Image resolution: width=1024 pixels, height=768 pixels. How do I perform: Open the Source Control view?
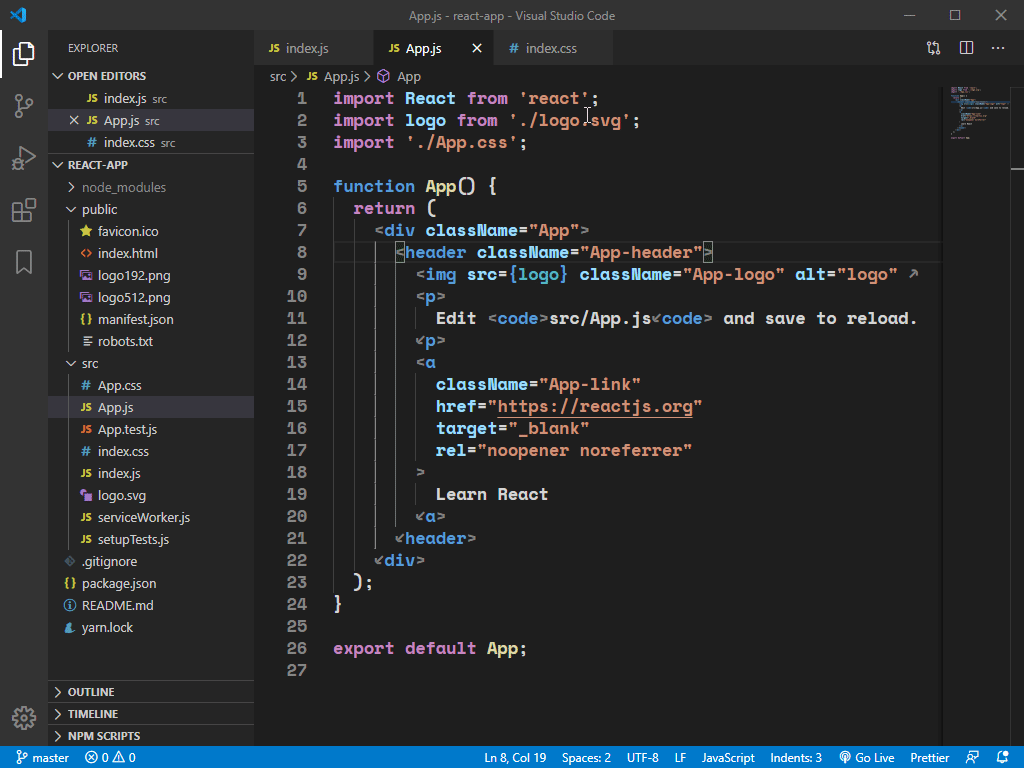[24, 106]
